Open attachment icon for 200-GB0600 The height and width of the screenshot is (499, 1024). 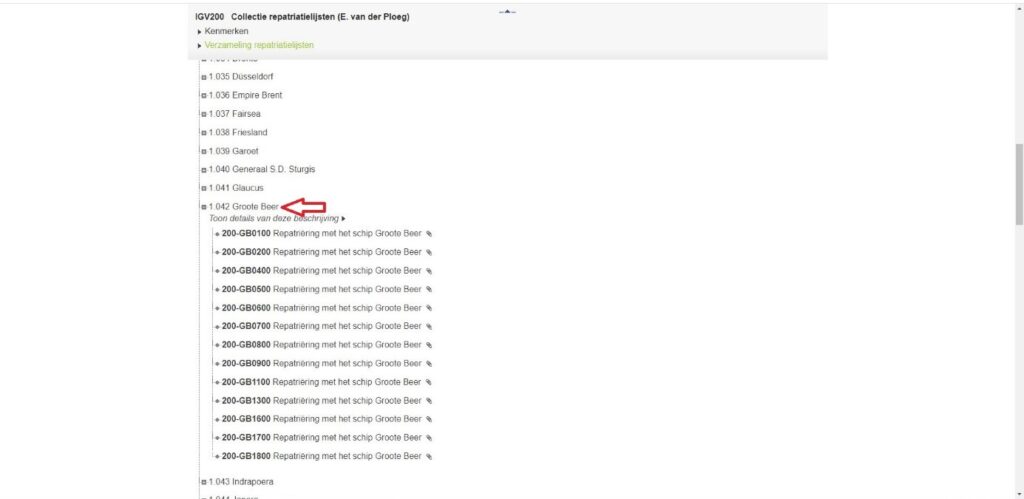pos(429,308)
